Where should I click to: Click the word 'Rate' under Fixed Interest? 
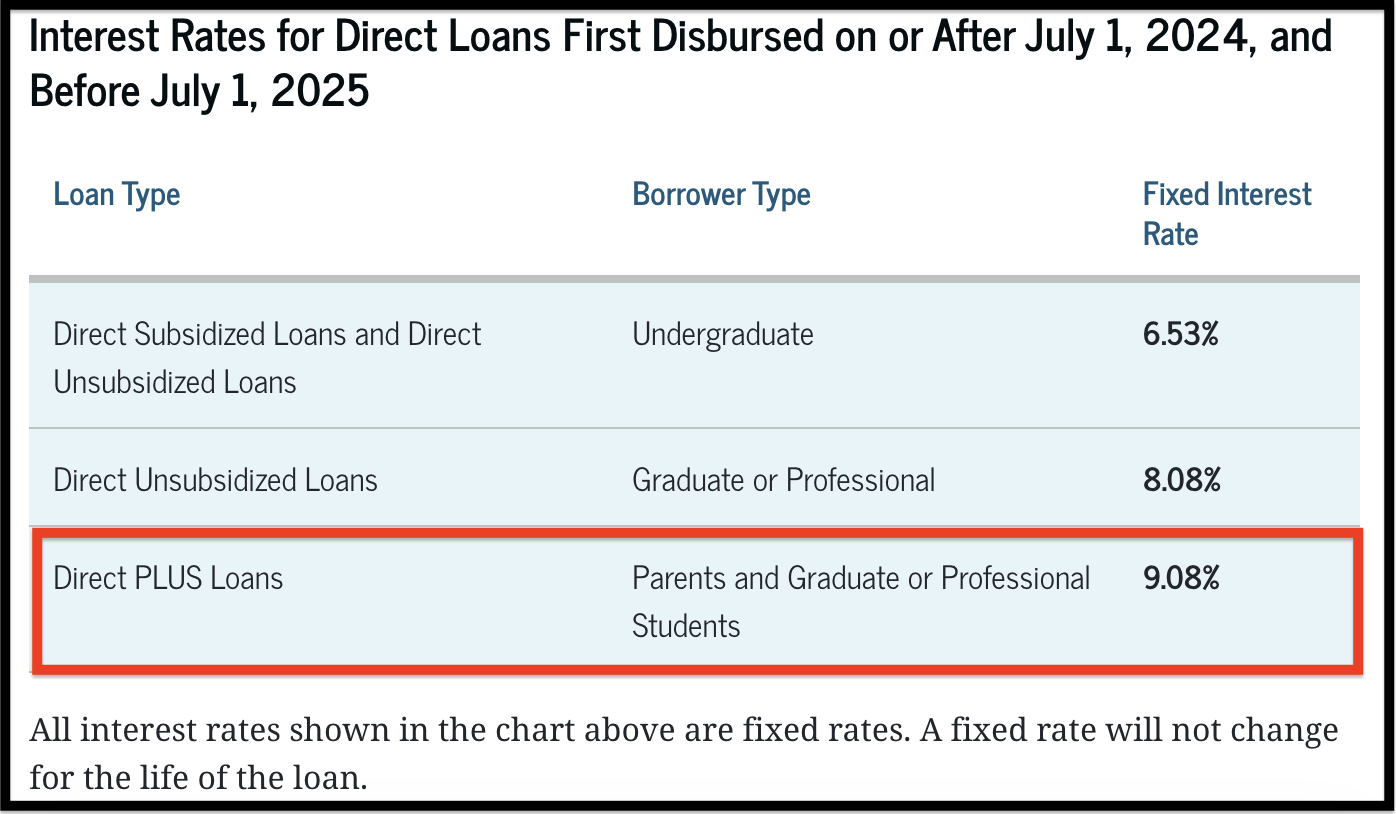click(1171, 234)
